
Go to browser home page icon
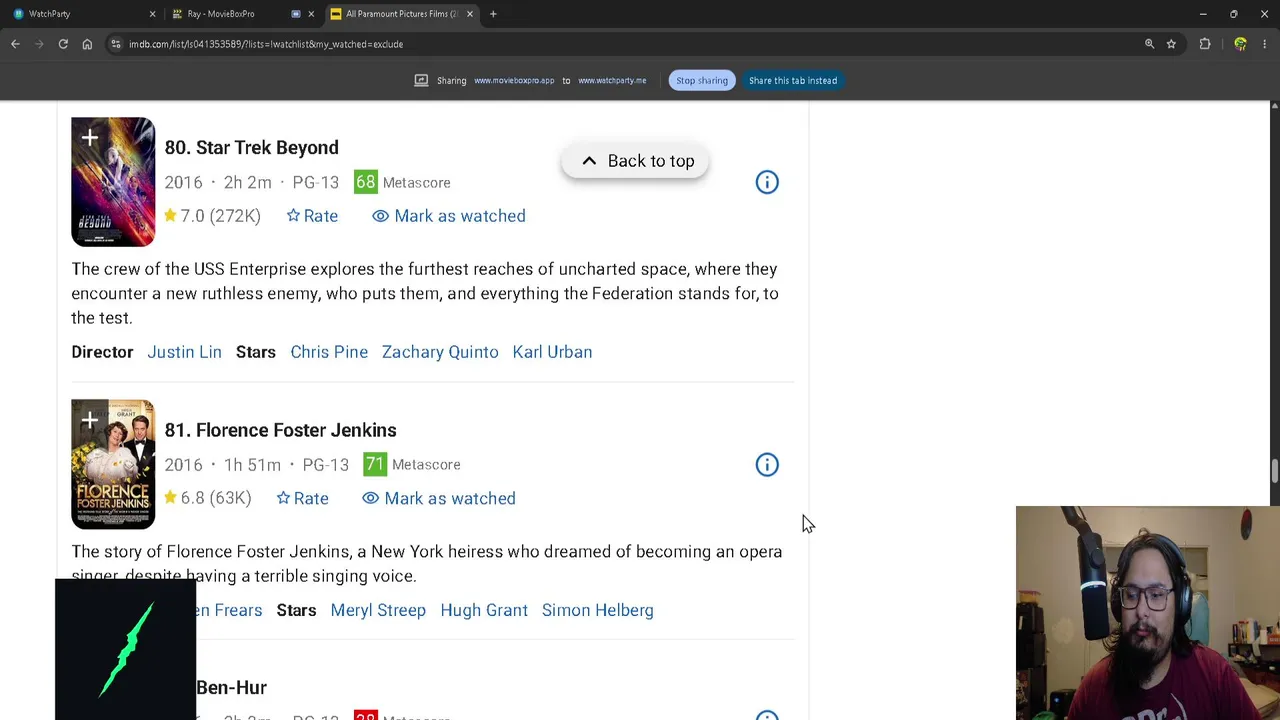point(87,44)
